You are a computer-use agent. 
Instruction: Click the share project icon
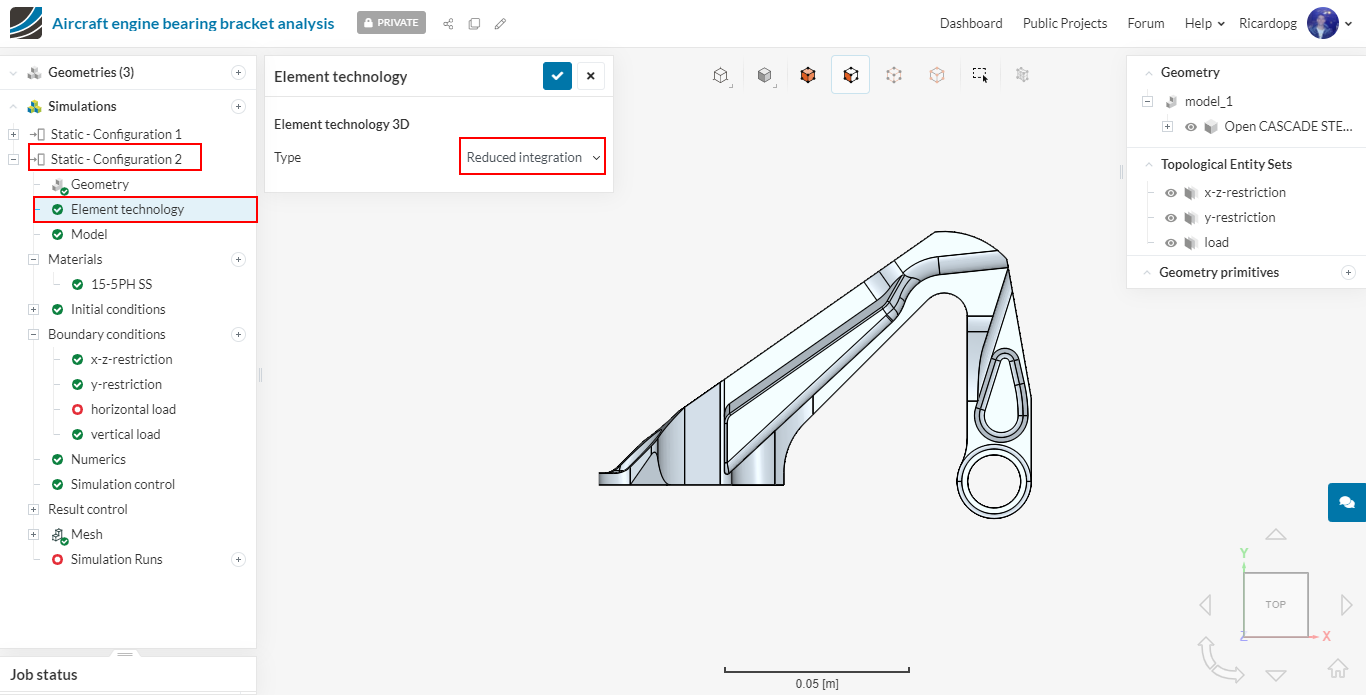448,23
